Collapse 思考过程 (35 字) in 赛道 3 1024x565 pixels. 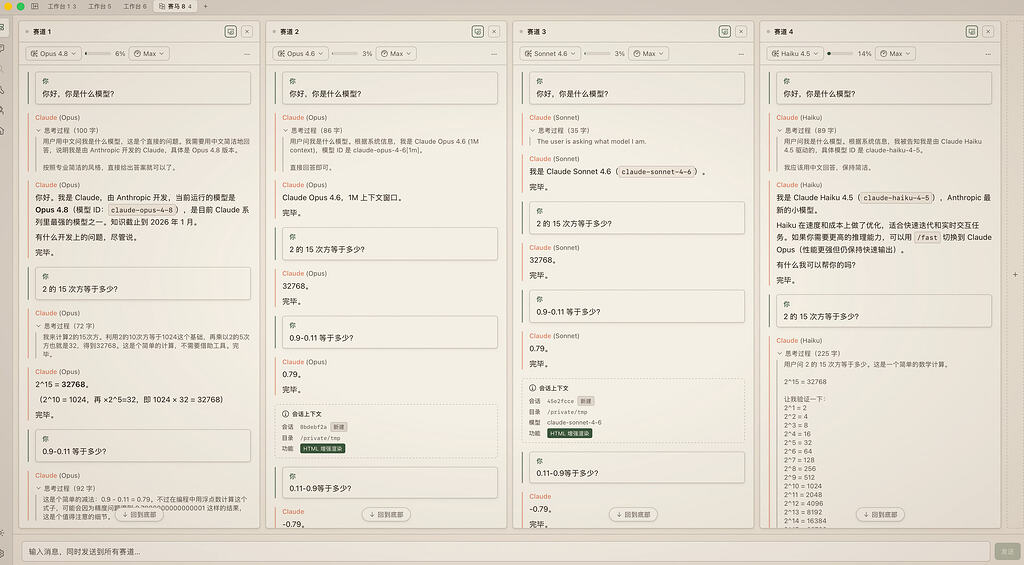[x=560, y=131]
